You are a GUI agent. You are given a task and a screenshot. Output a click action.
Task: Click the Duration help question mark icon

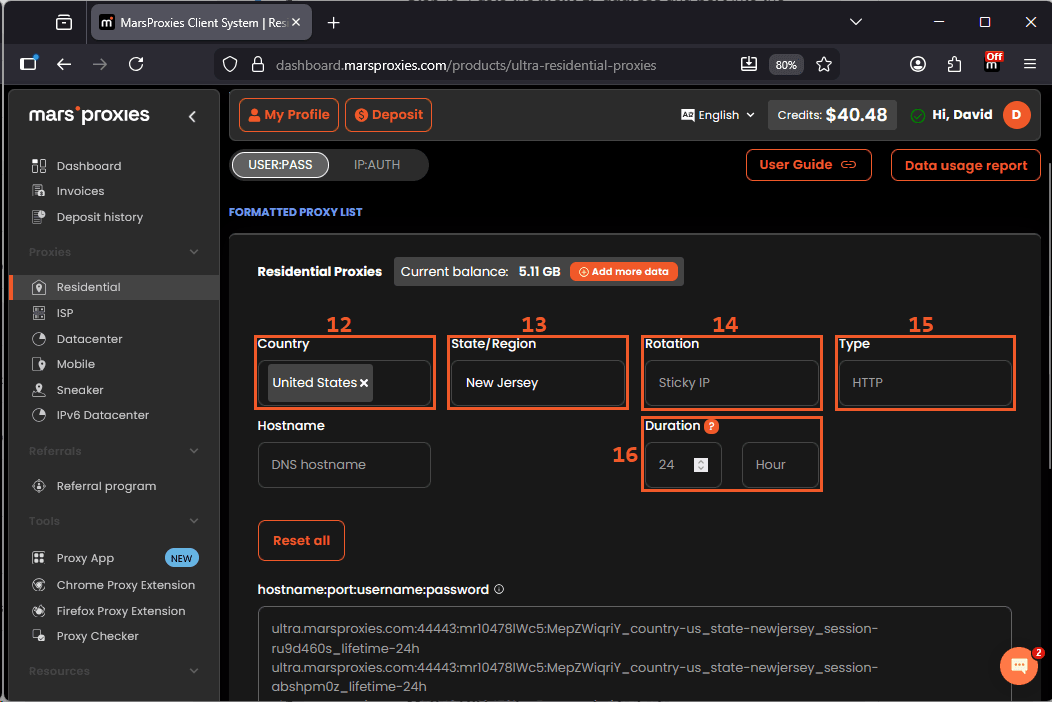[711, 426]
